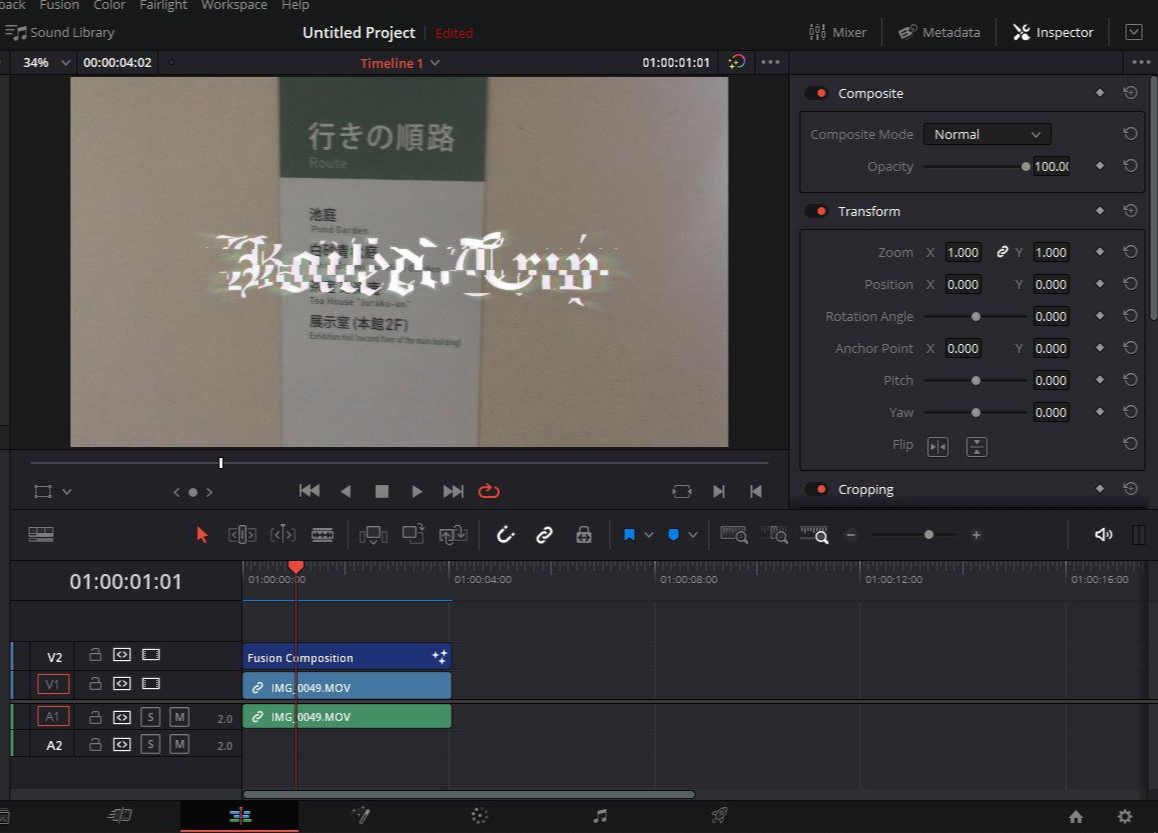
Task: Toggle the Composite section enable switch
Action: click(817, 93)
